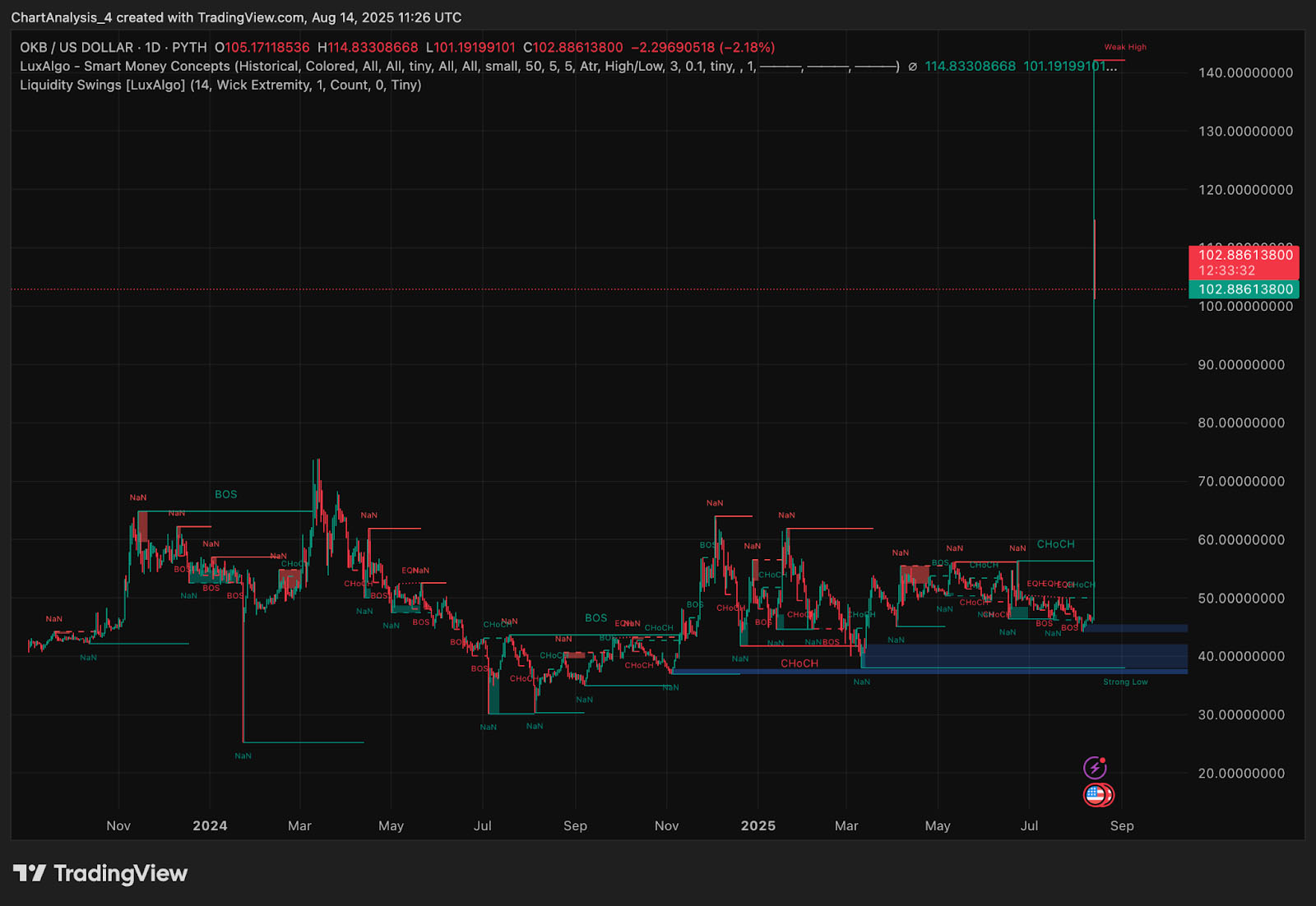
Task: Click the large red CHoCH label near 2025
Action: pyautogui.click(x=799, y=663)
